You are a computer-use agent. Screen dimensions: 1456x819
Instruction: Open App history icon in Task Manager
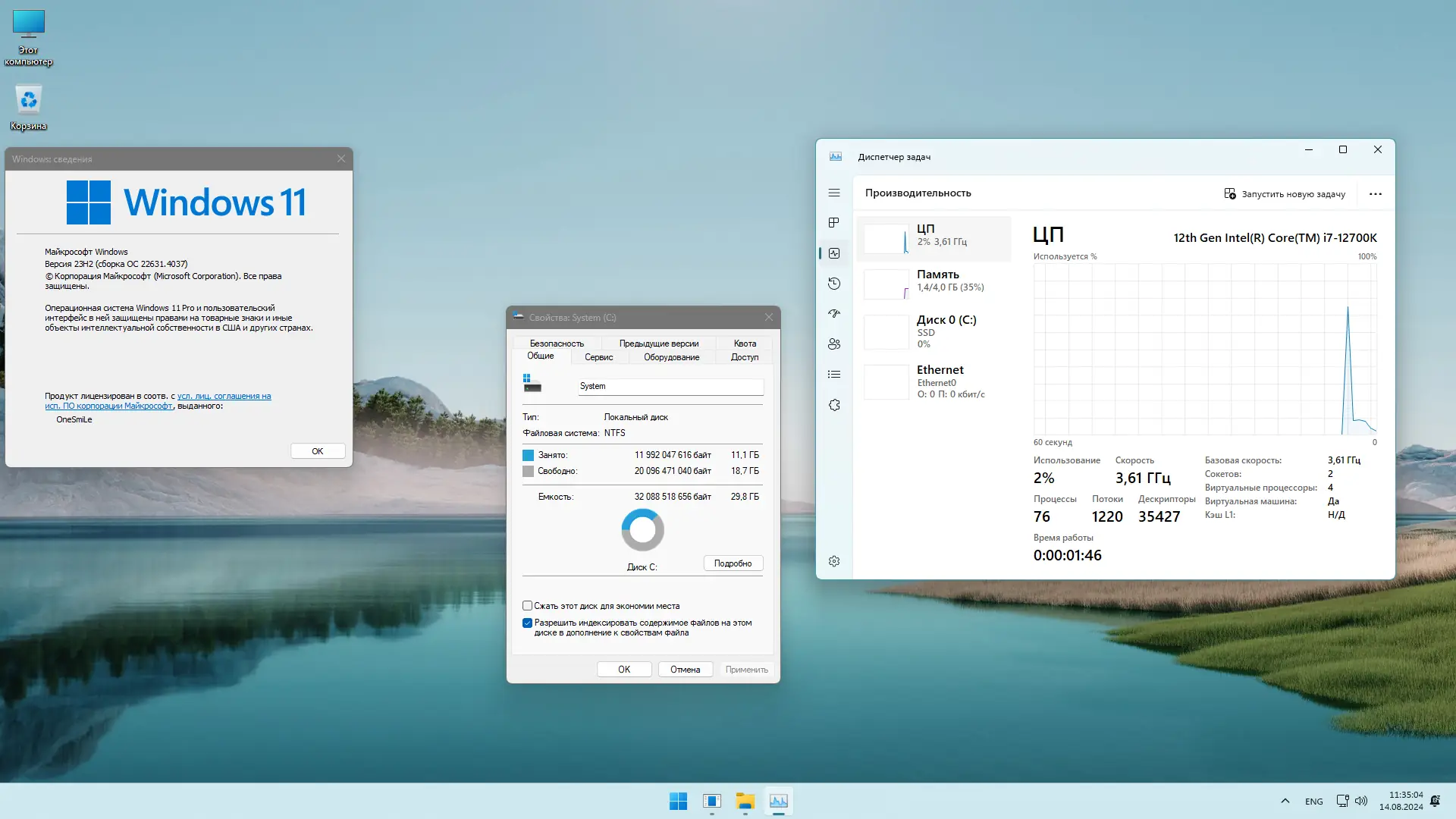834,284
